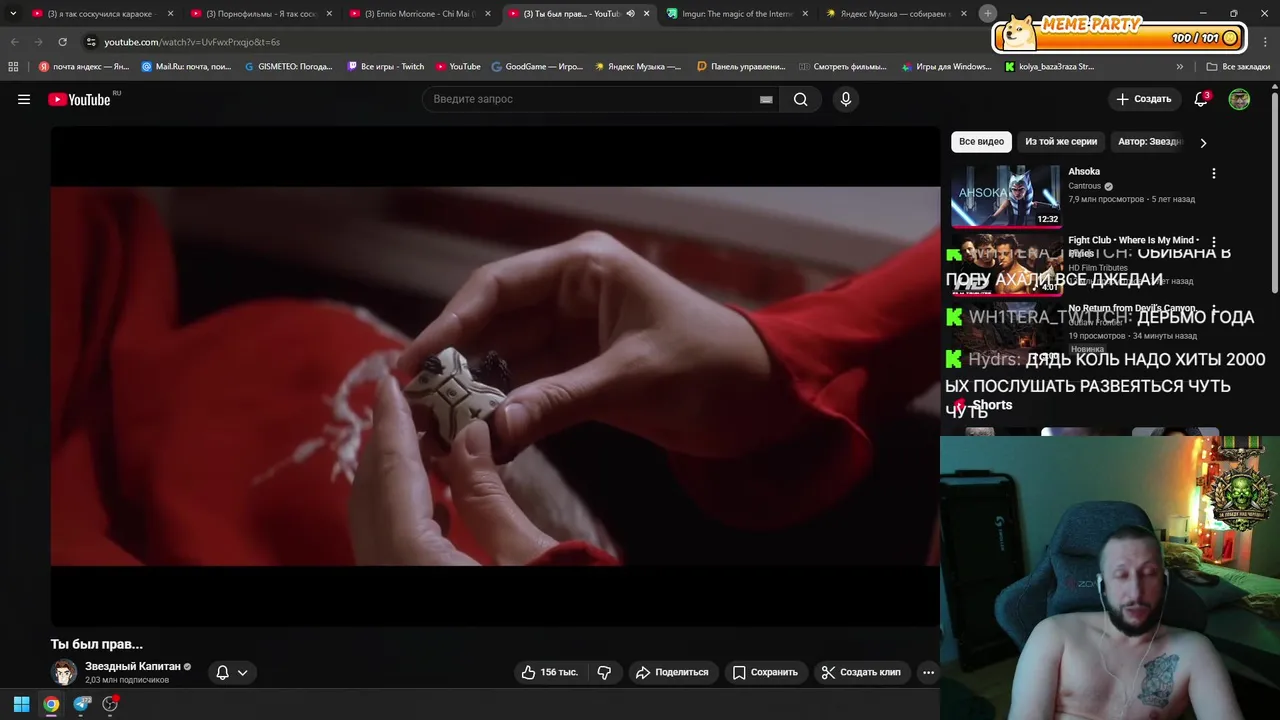Click Создать клип button
This screenshot has width=1280, height=720.
861,672
